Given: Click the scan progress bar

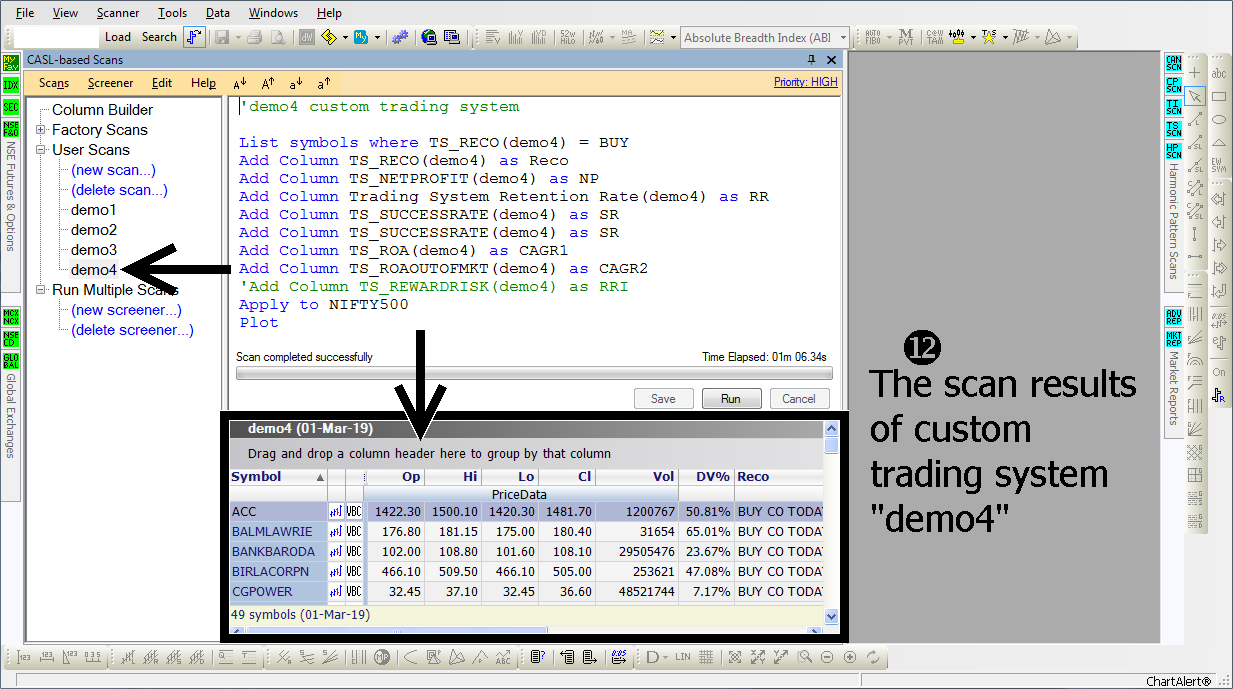Looking at the screenshot, I should [533, 373].
